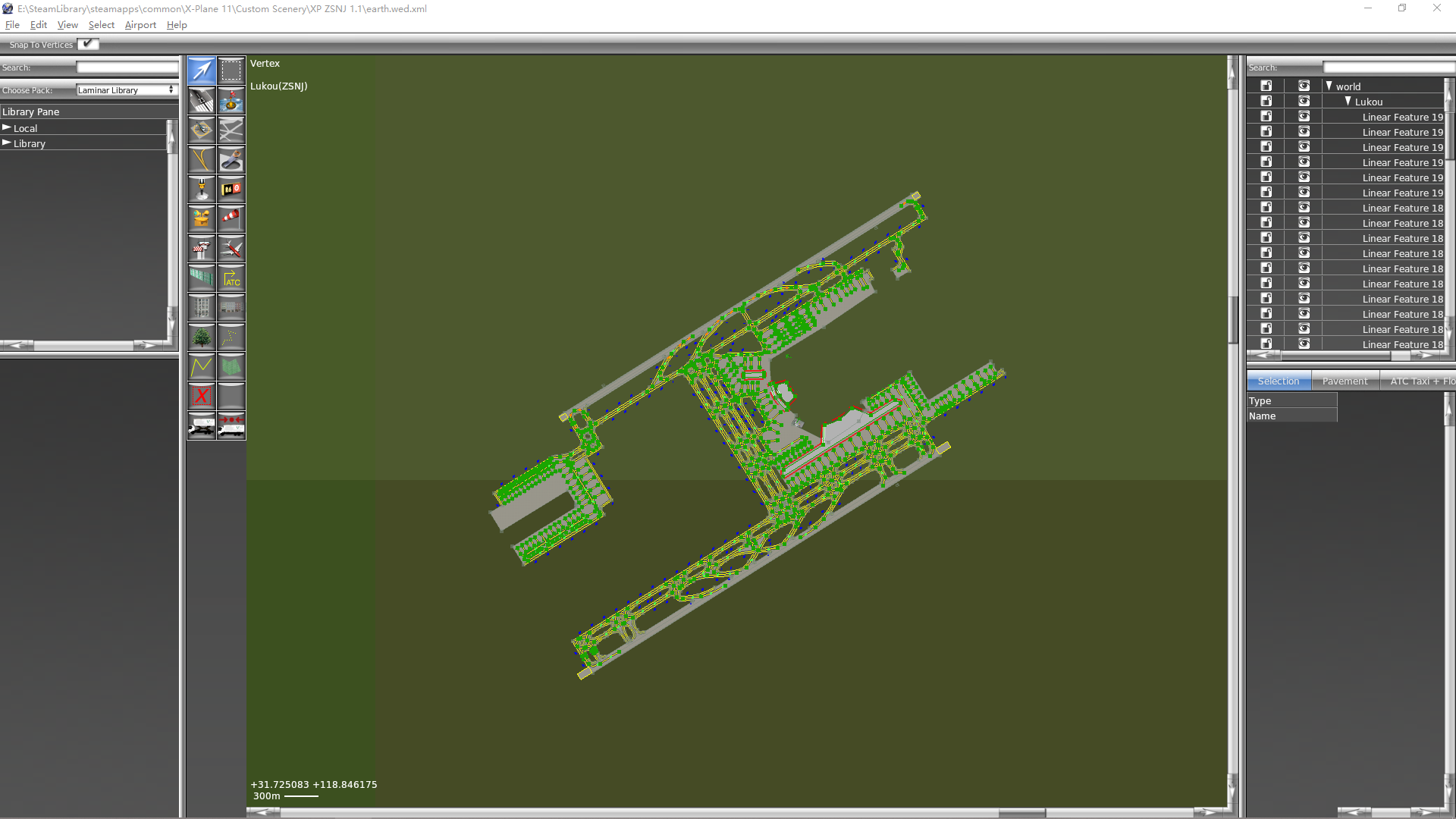This screenshot has width=1456, height=819.
Task: Choose the Taxi Sign tool
Action: tap(231, 189)
